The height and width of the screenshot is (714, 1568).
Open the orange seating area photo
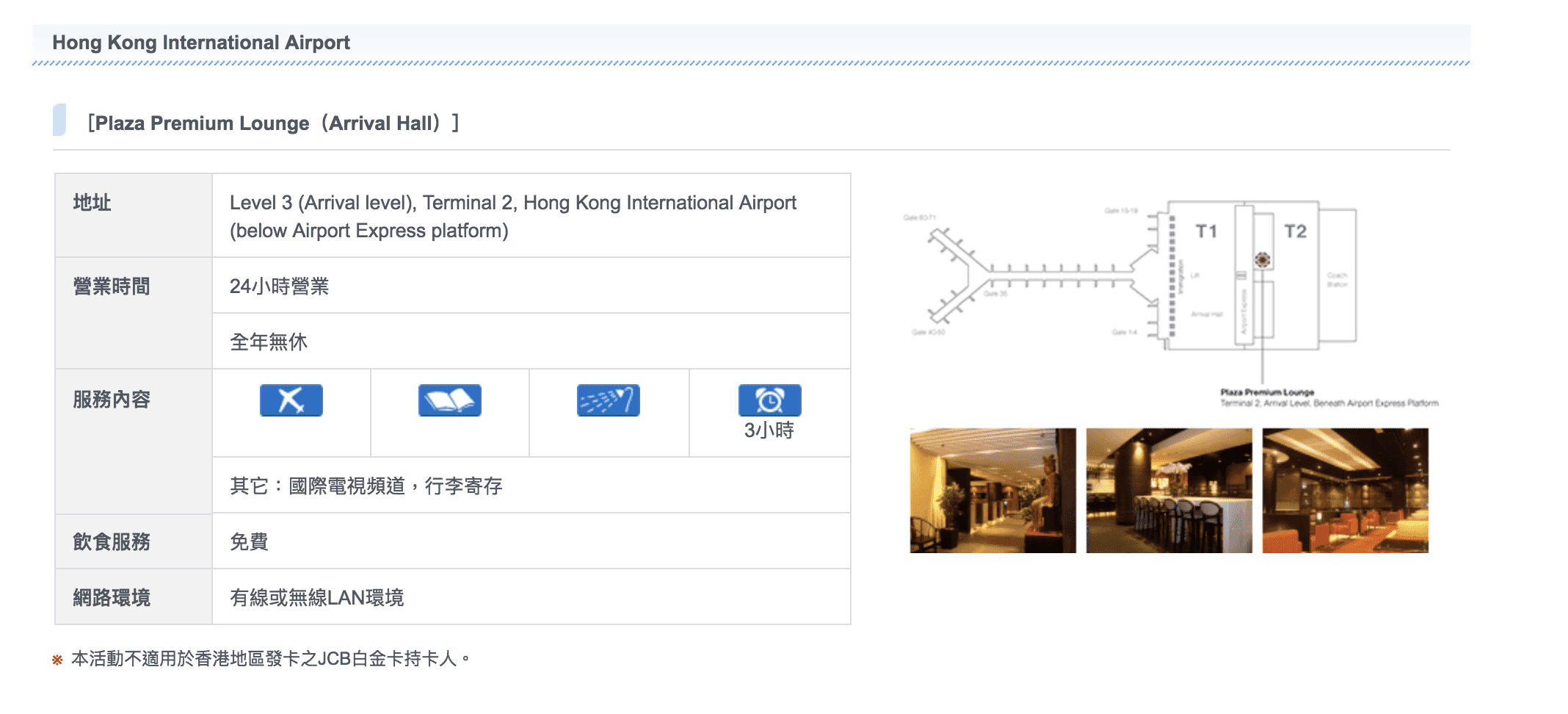tap(1345, 491)
